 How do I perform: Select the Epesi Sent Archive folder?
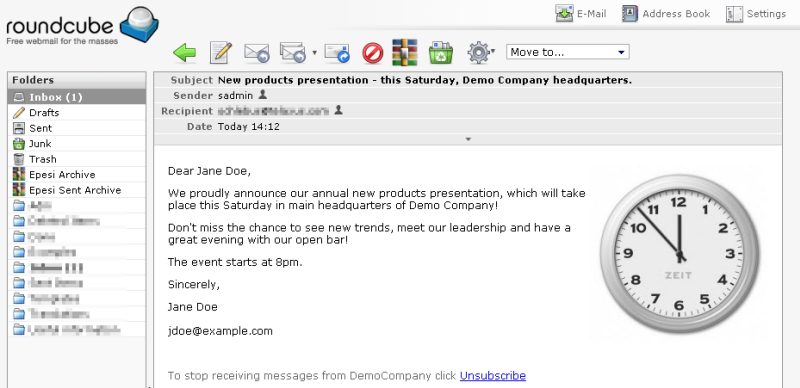click(x=77, y=190)
